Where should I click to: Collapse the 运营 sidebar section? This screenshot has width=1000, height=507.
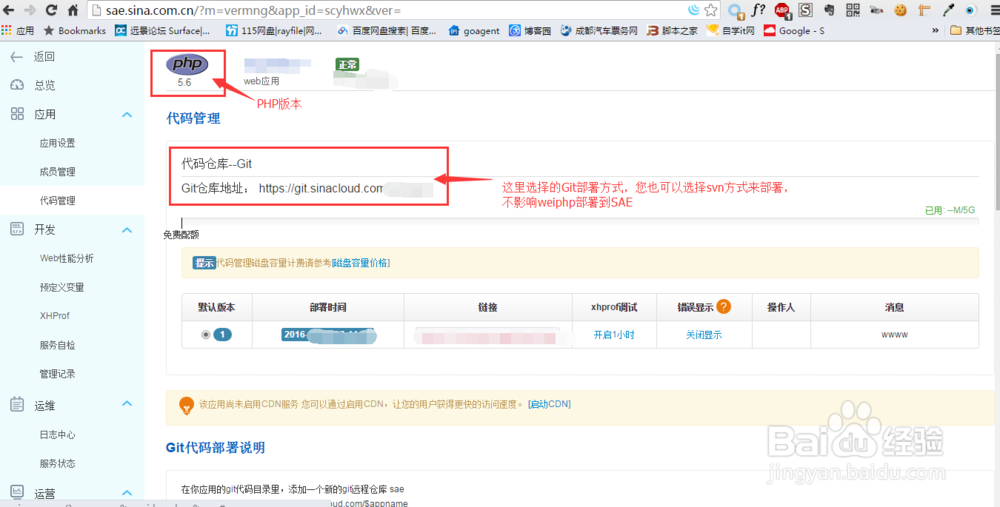[127, 493]
